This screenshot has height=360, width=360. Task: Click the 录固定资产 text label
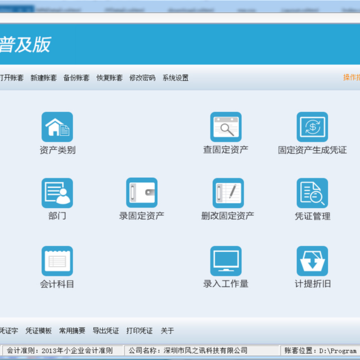pos(142,216)
